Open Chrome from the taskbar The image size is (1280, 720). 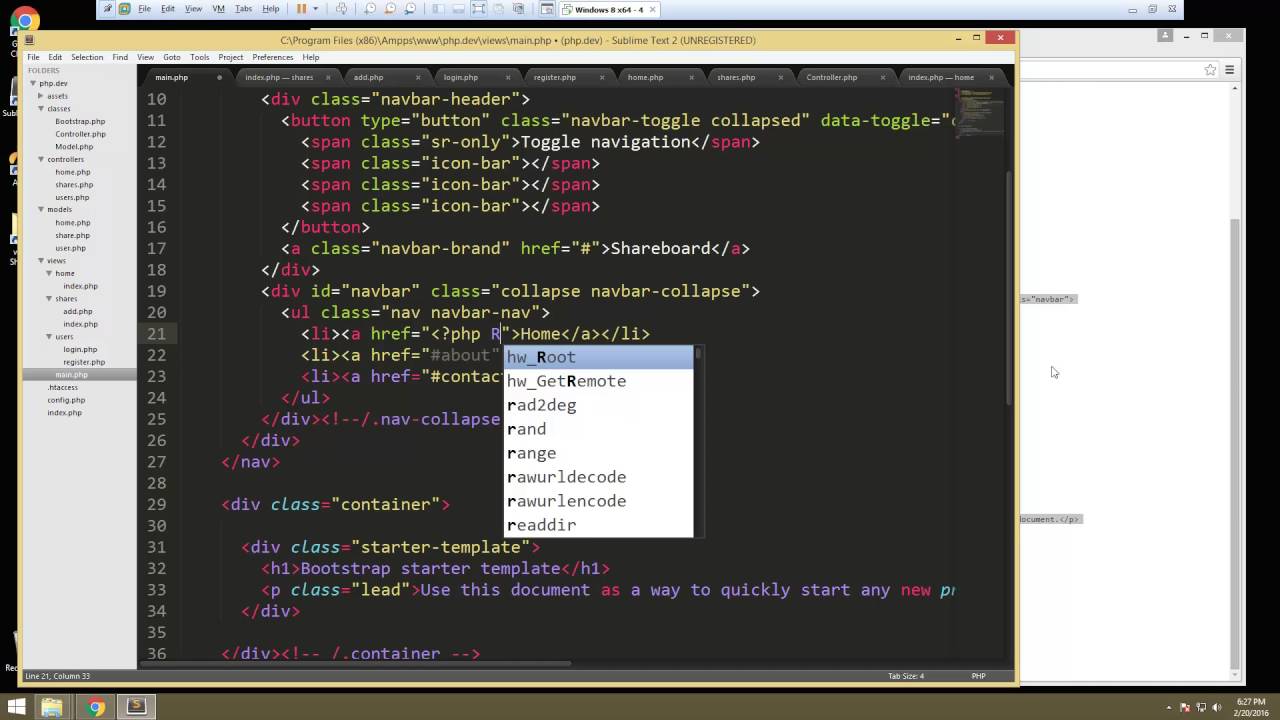coord(95,707)
